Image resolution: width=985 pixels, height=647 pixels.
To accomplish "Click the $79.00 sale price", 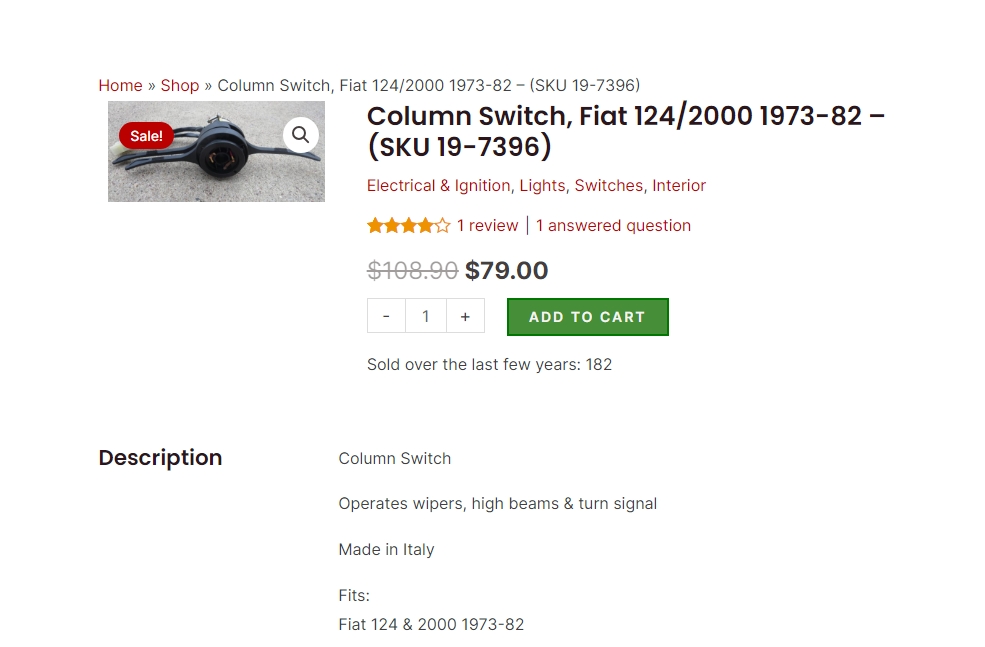I will coord(507,270).
